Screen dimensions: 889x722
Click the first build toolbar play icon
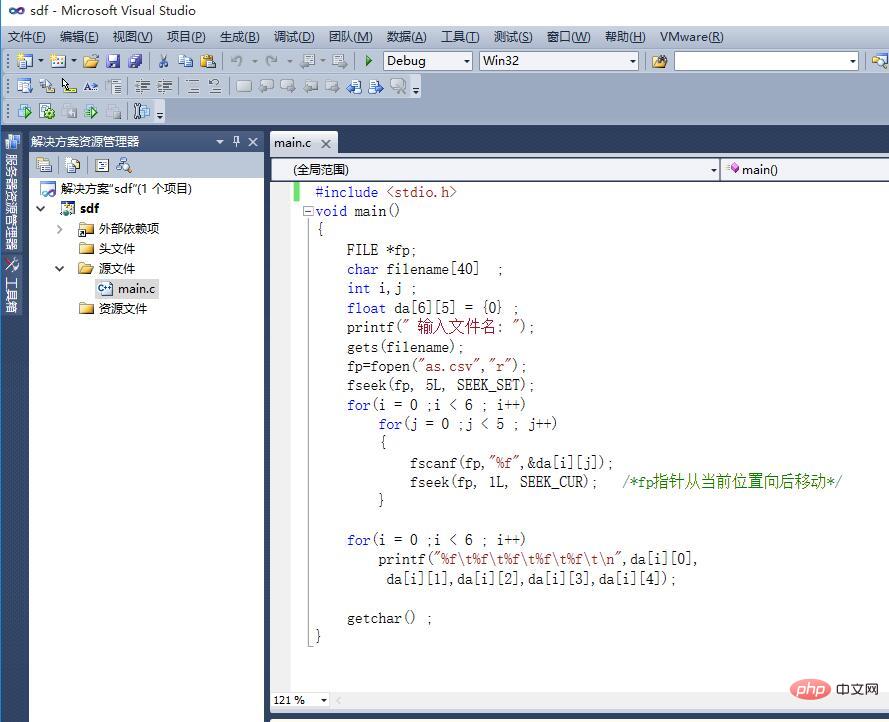pyautogui.click(x=24, y=111)
